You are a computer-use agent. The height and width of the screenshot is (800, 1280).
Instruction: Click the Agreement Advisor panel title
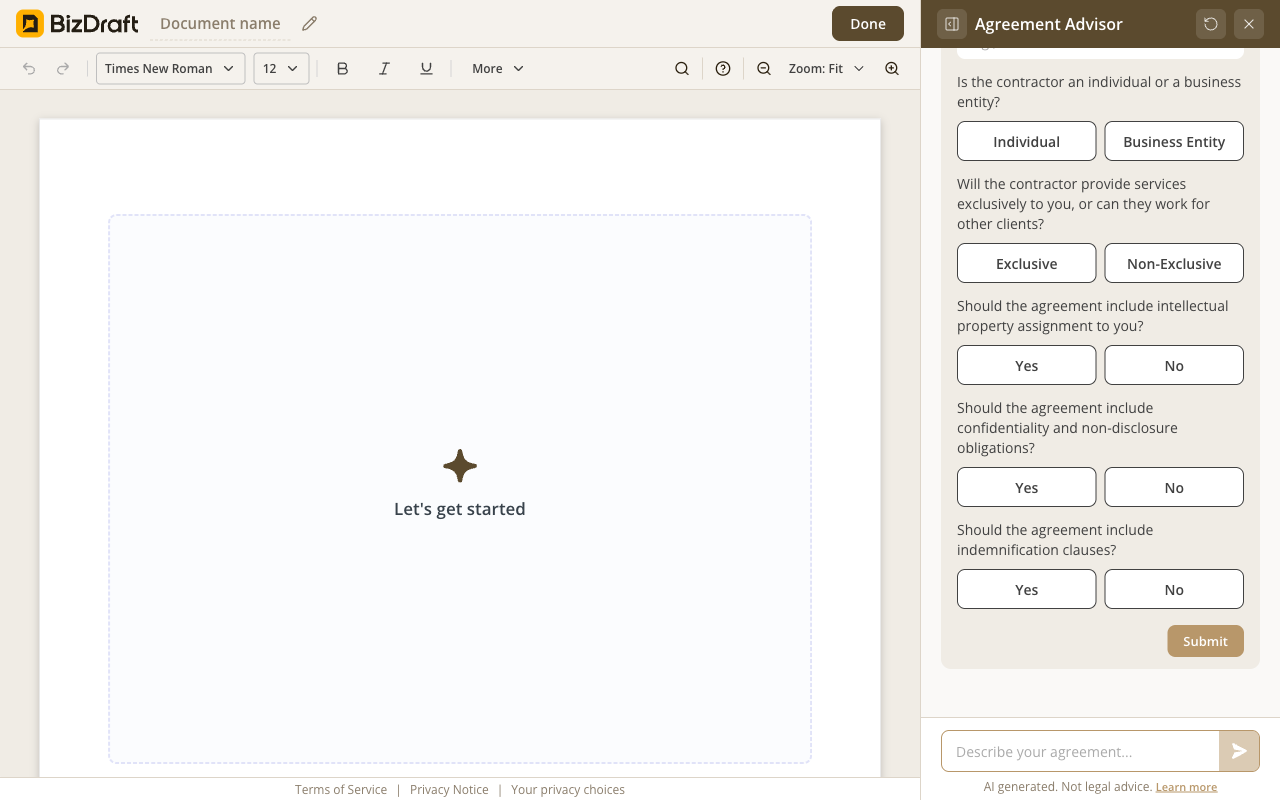click(1049, 24)
